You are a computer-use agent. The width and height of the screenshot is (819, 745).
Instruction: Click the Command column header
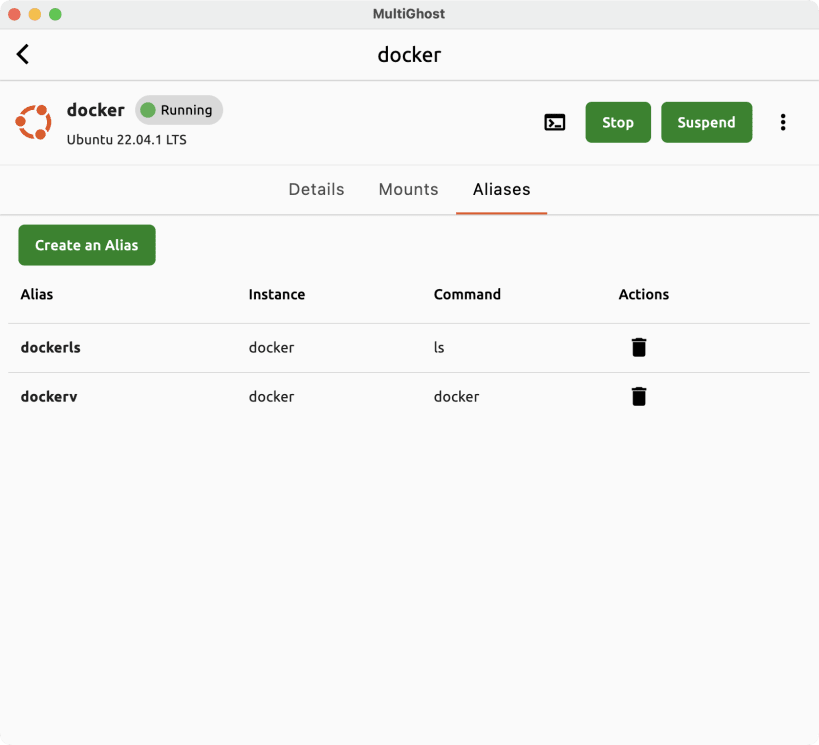point(467,294)
